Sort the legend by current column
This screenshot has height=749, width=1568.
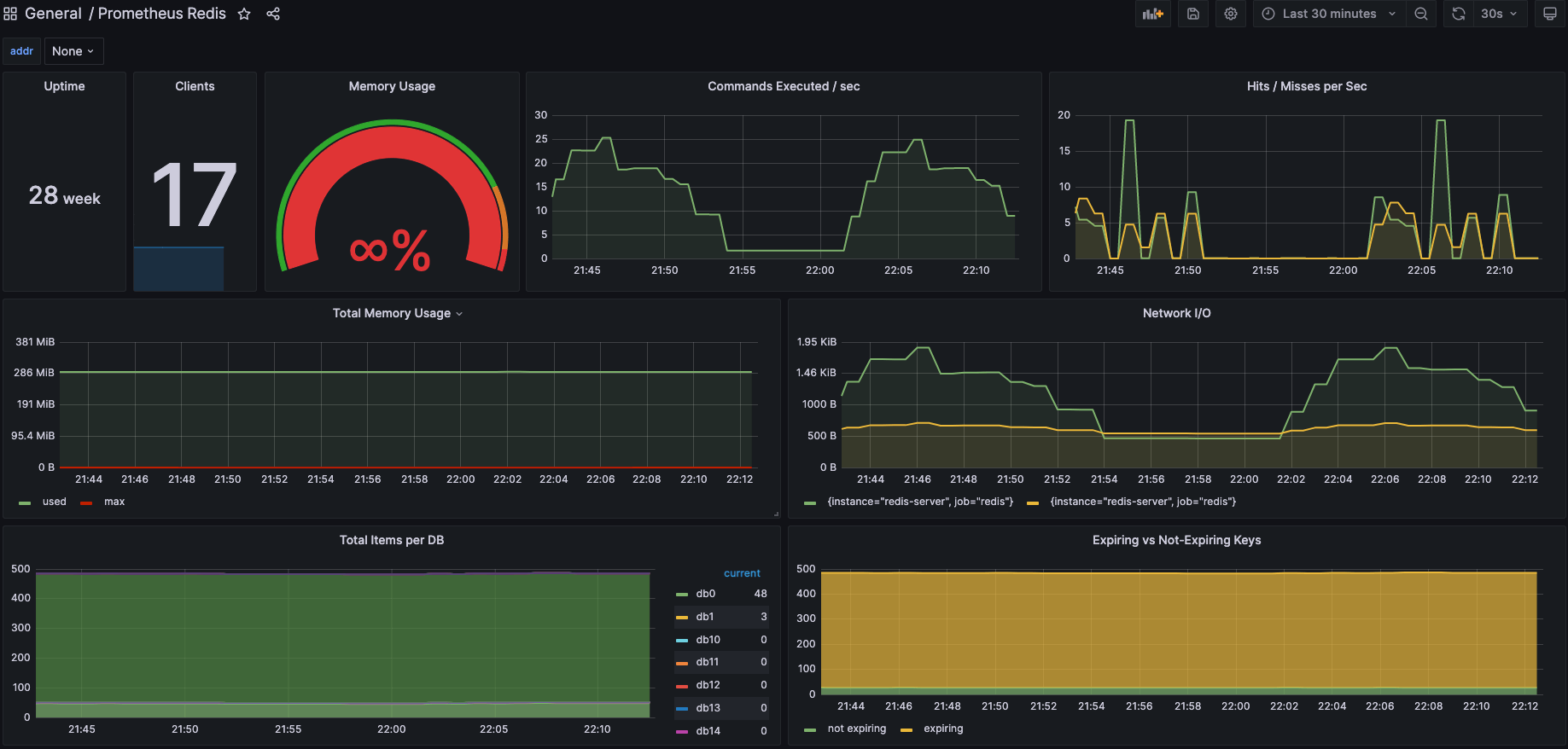(742, 573)
